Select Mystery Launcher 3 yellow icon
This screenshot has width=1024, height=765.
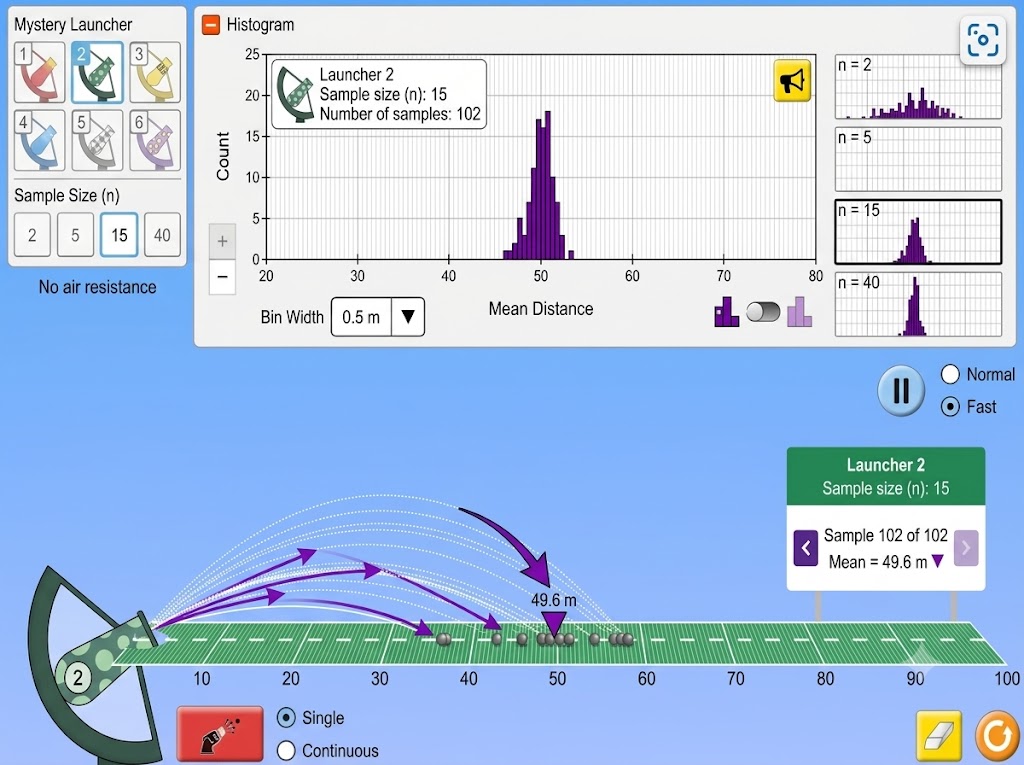point(155,73)
